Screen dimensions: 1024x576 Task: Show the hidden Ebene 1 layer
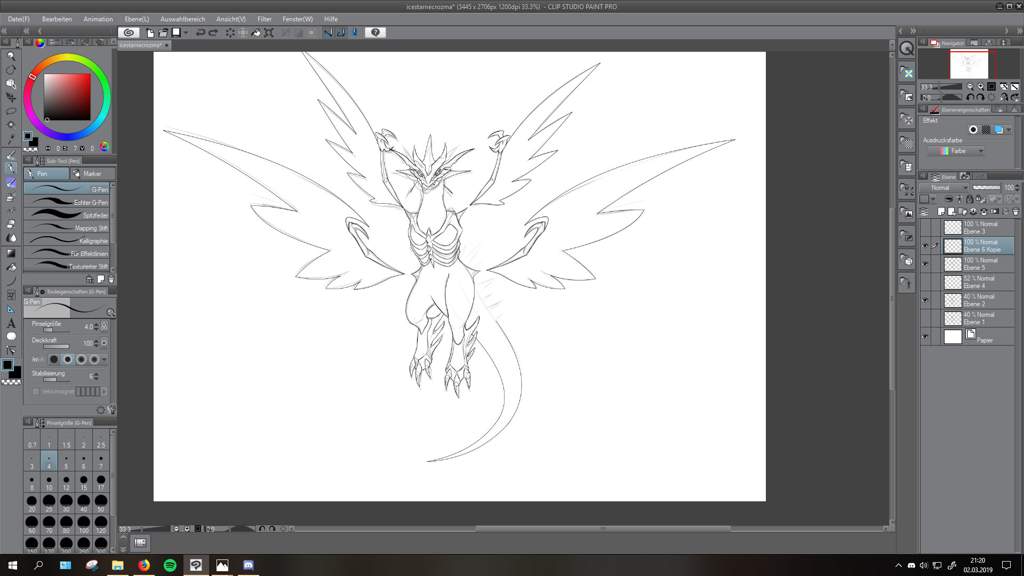pos(925,319)
